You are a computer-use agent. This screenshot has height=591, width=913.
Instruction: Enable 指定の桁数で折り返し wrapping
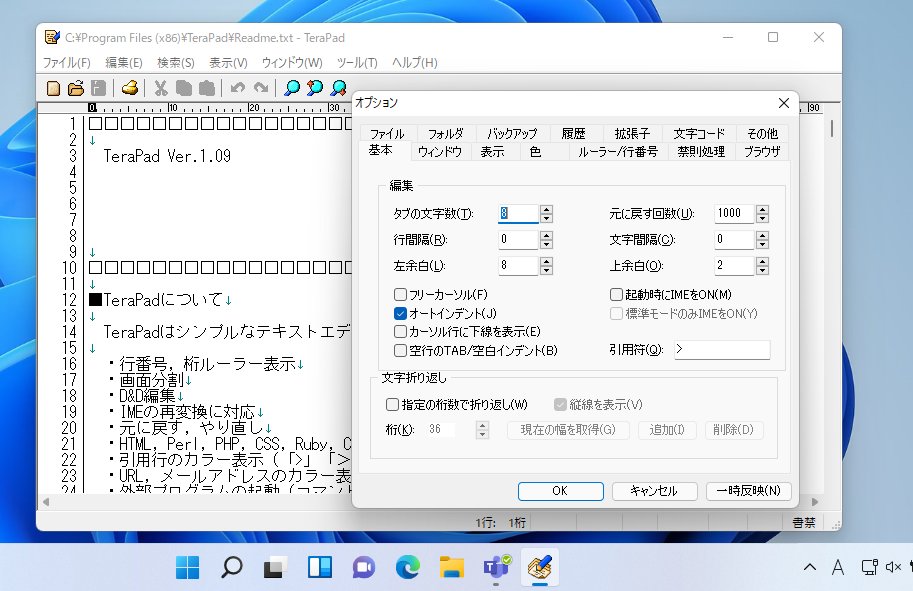[x=392, y=404]
